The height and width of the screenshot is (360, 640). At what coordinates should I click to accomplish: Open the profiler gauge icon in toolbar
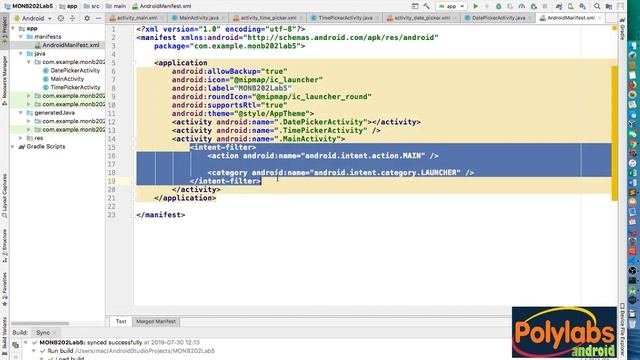pos(522,6)
